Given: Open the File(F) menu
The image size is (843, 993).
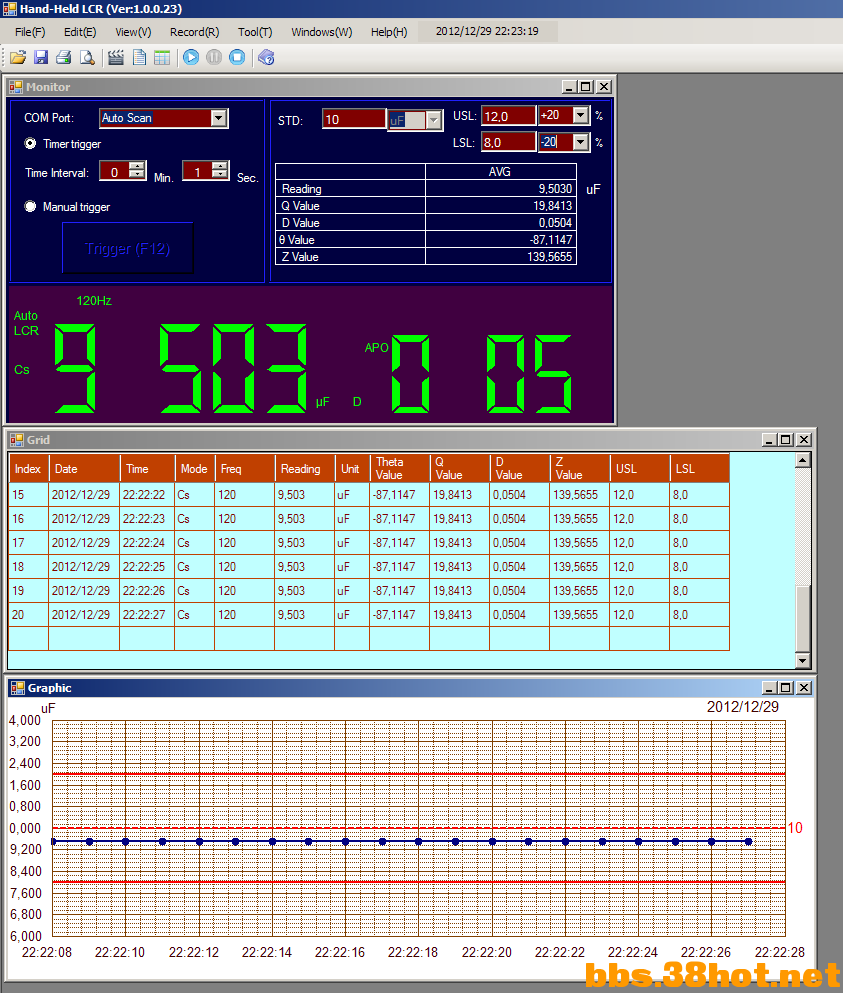Looking at the screenshot, I should pyautogui.click(x=30, y=32).
